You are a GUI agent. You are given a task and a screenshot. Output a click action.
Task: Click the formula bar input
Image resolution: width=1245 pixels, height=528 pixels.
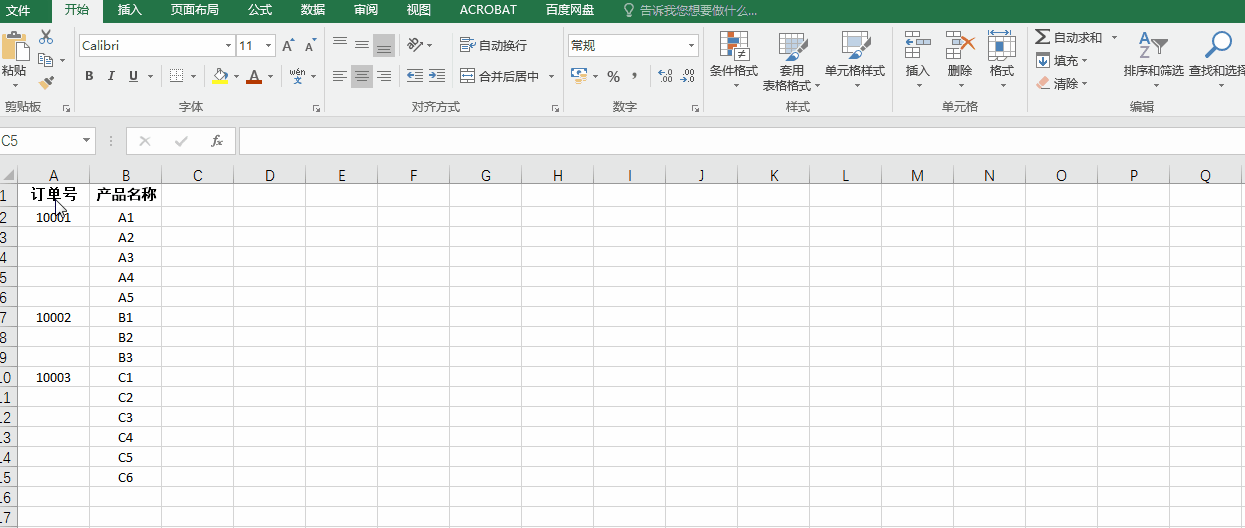pos(742,141)
